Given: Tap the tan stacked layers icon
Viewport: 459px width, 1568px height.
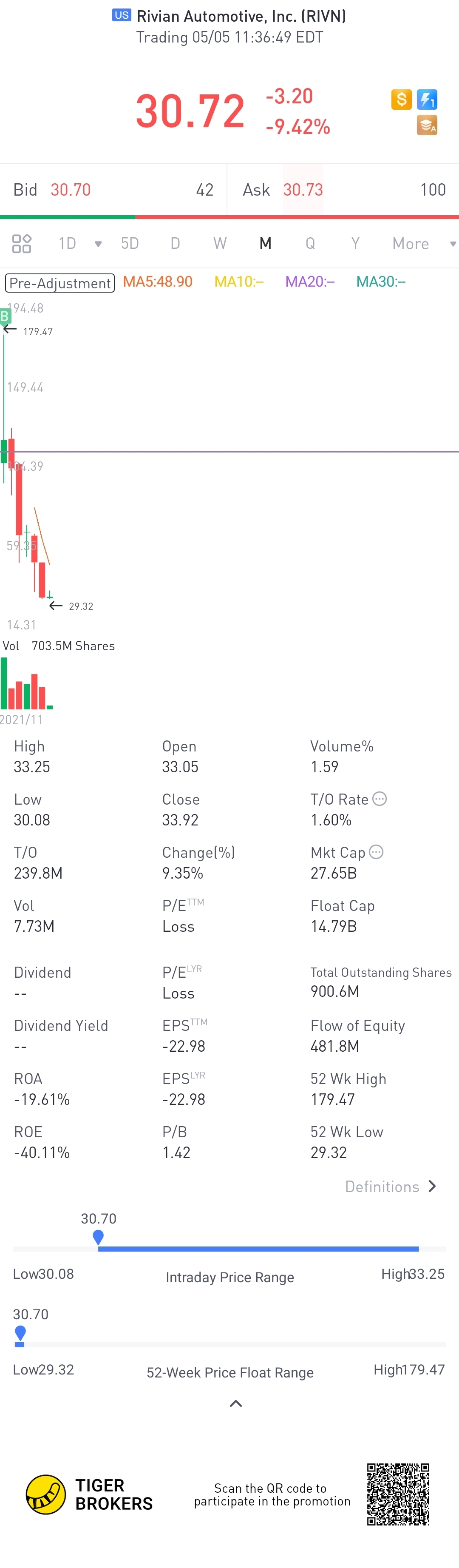Looking at the screenshot, I should [x=427, y=125].
